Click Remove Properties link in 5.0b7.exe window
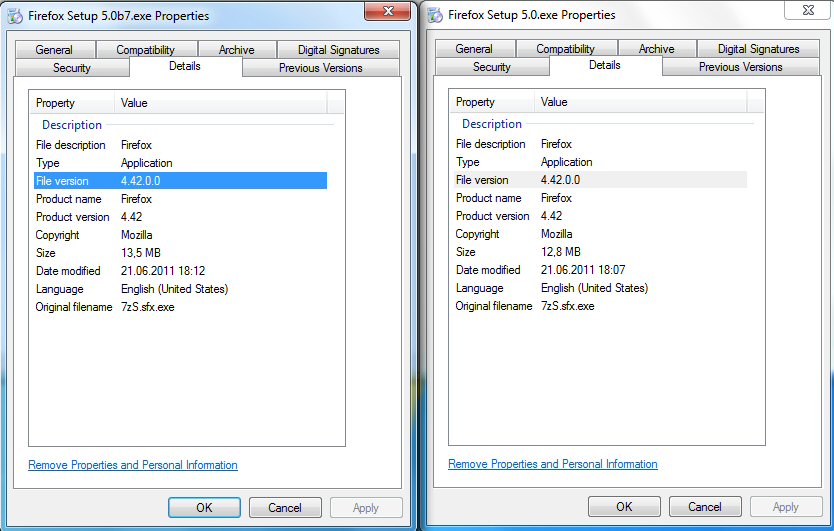 point(133,465)
